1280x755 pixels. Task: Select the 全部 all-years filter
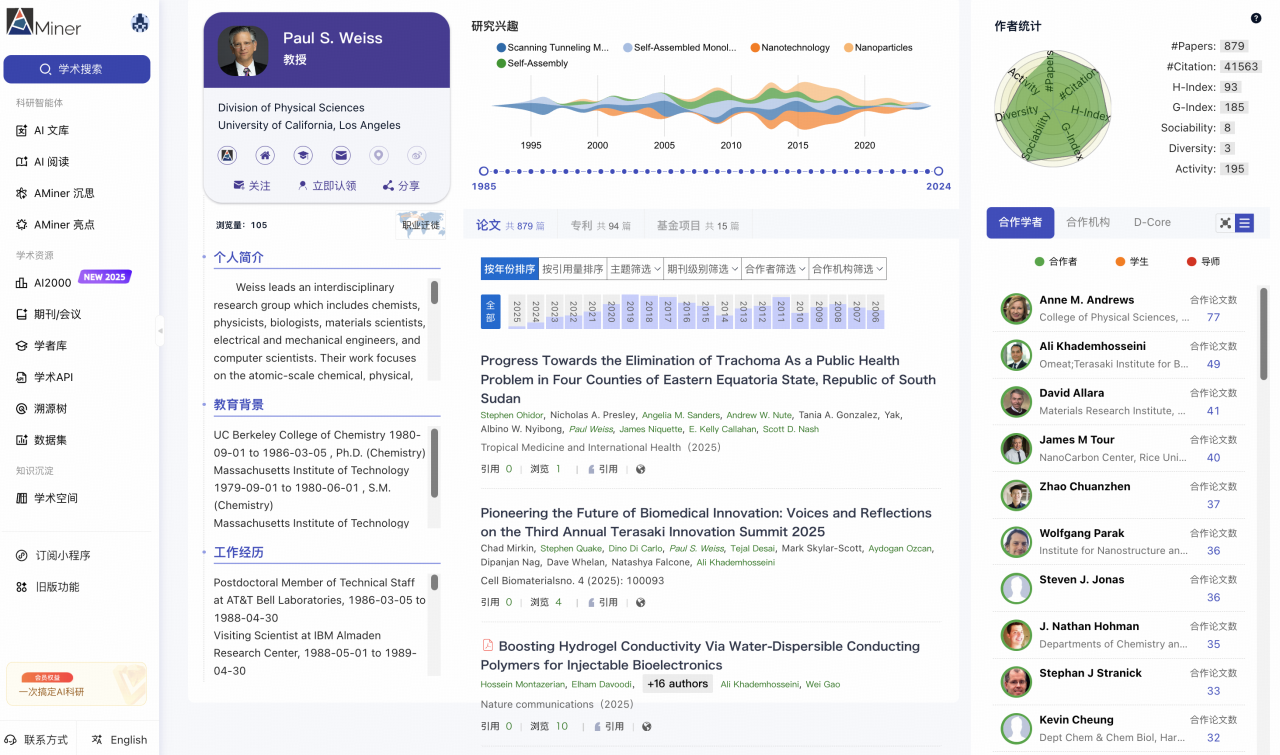(490, 311)
